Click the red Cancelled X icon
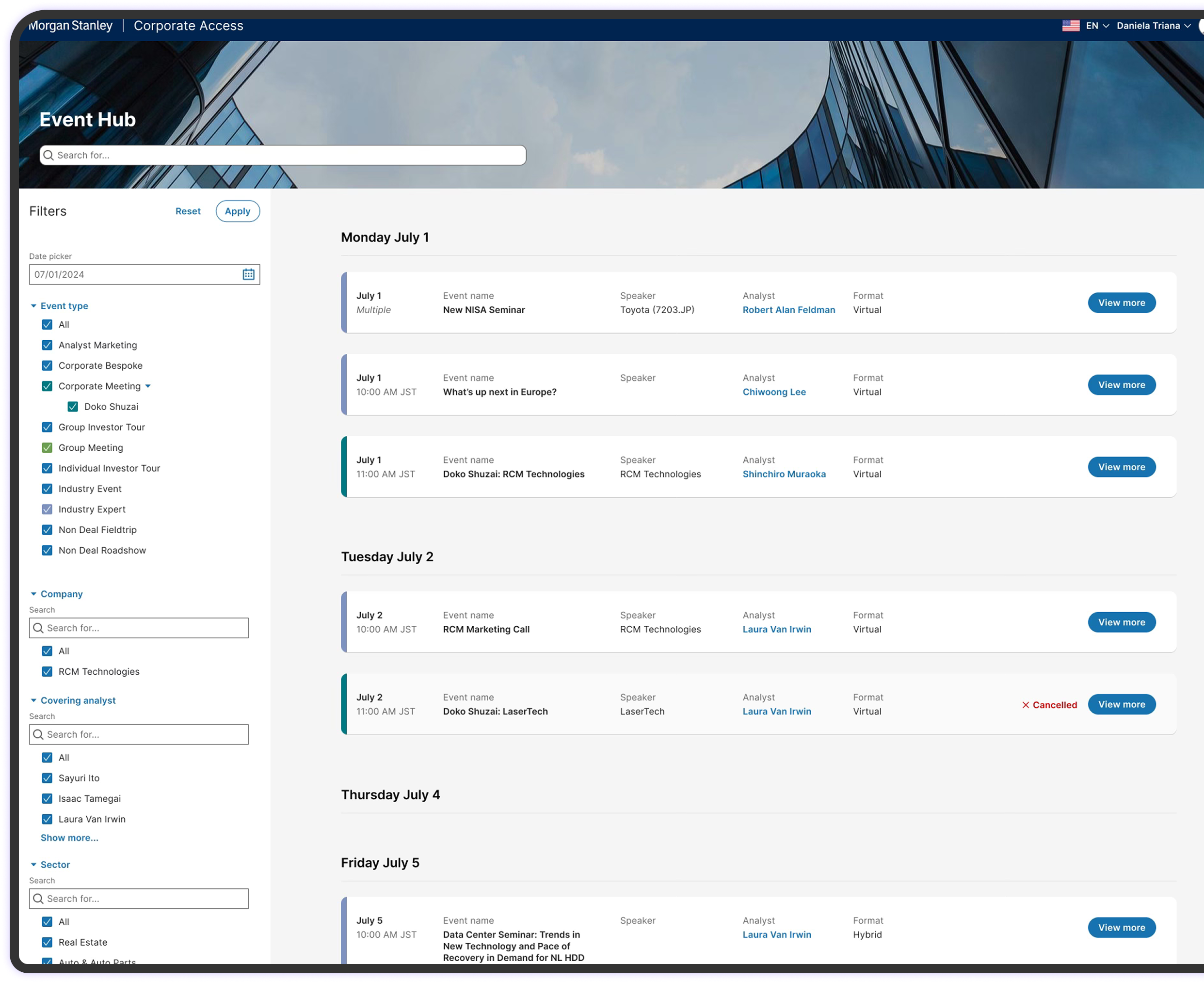The width and height of the screenshot is (1204, 982). point(1025,705)
